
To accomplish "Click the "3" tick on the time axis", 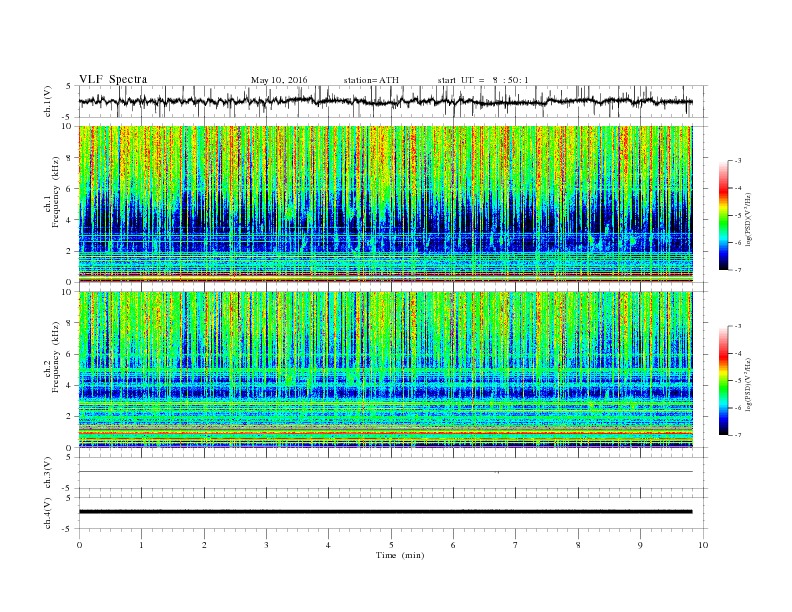I will coord(266,545).
